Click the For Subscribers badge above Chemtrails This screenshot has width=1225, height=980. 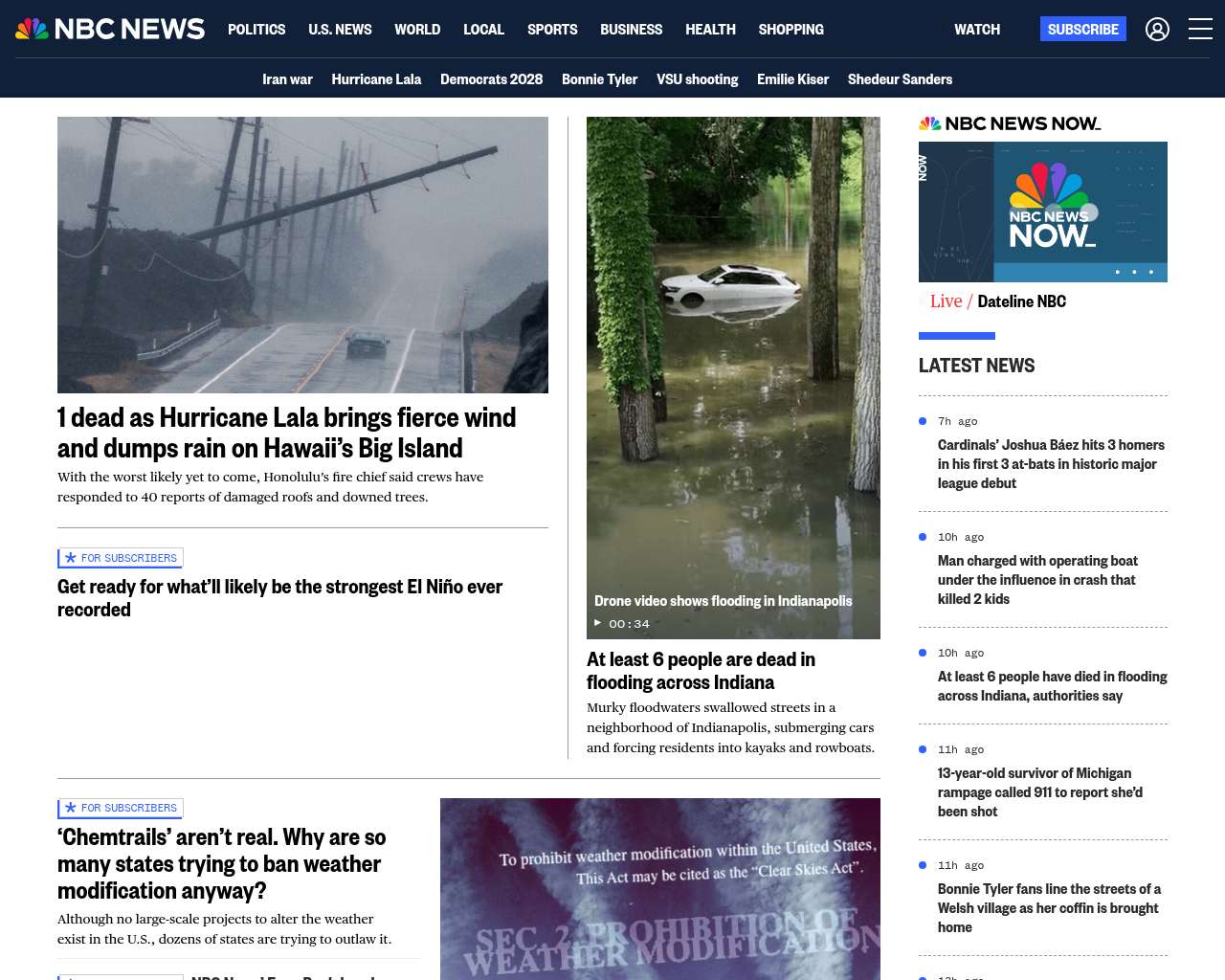pos(121,808)
